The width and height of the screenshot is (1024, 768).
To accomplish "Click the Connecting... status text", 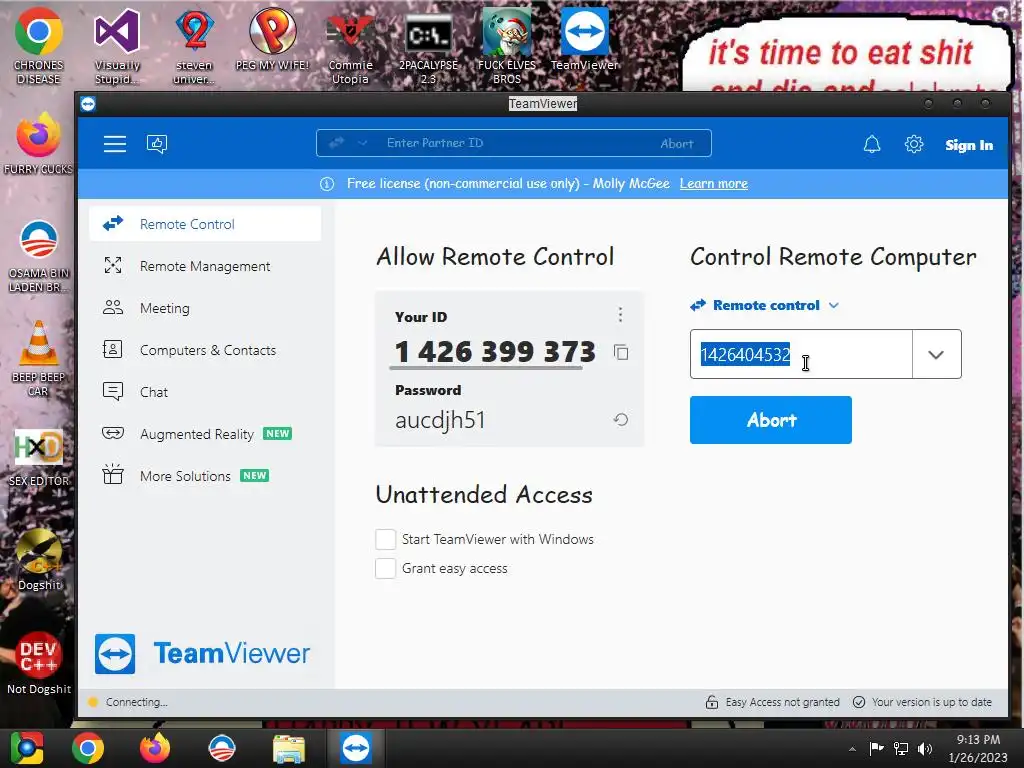I will (136, 702).
